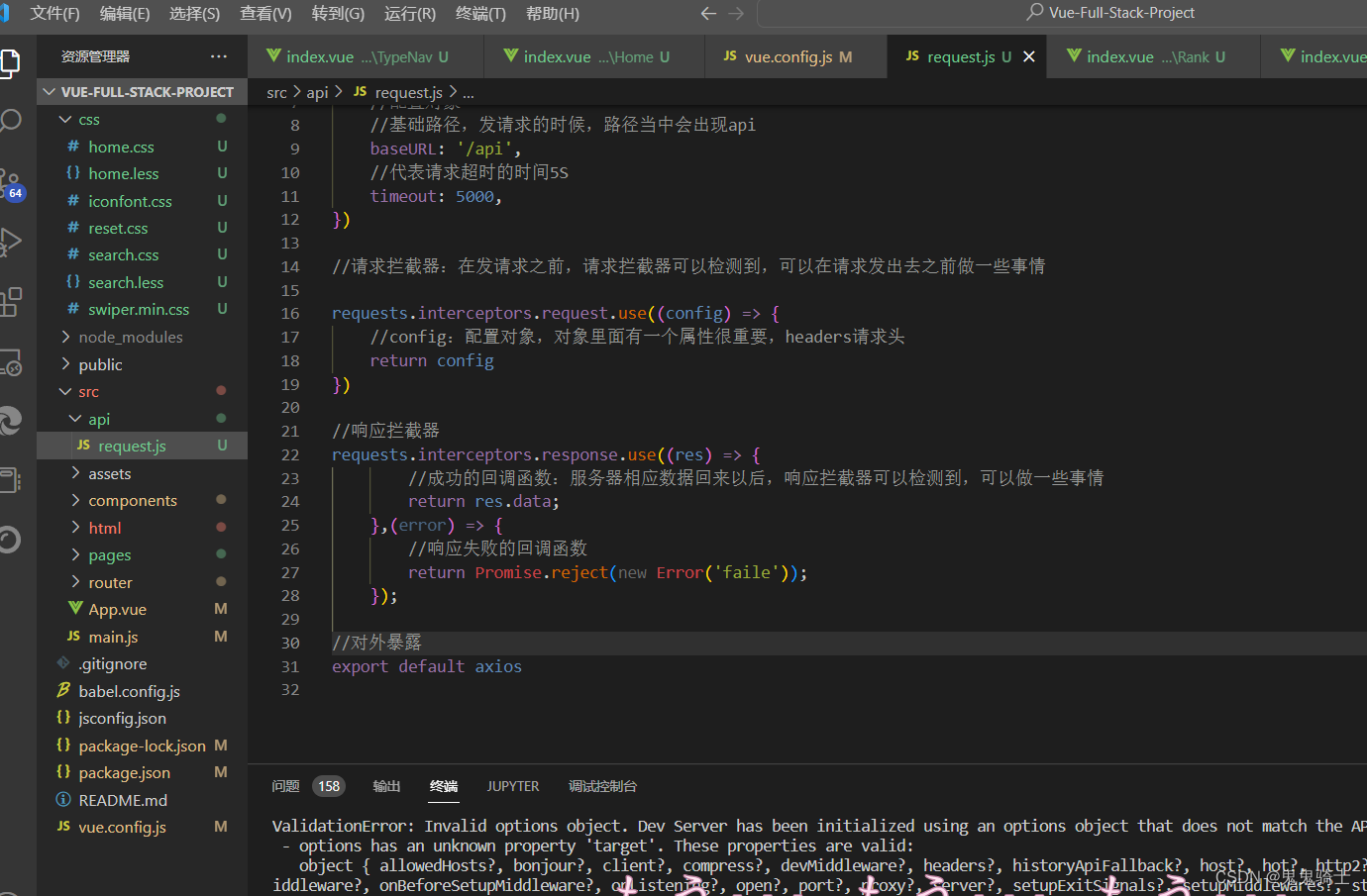Click the Vue icon of App.vue
The height and width of the screenshot is (896, 1367).
click(x=75, y=608)
